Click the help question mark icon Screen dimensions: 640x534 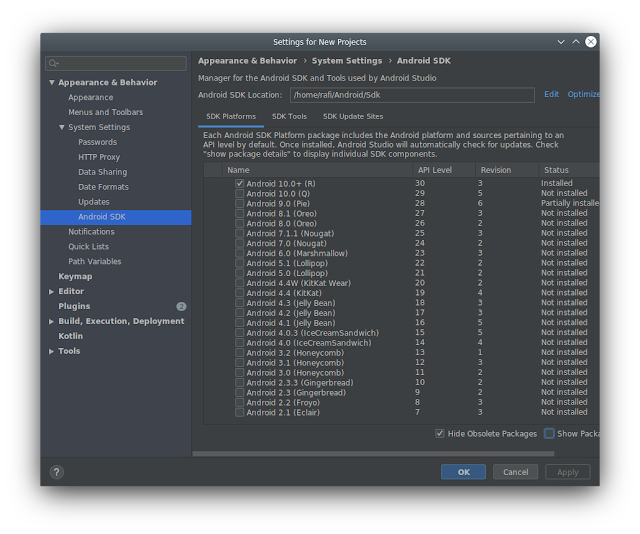click(57, 472)
